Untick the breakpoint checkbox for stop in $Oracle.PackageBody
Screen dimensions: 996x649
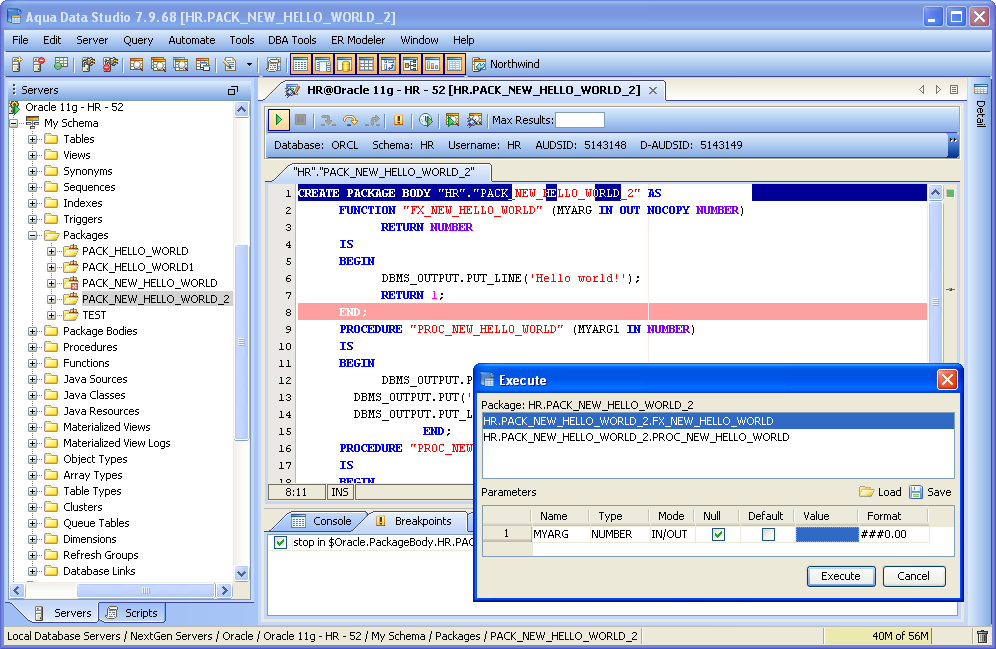[x=280, y=542]
